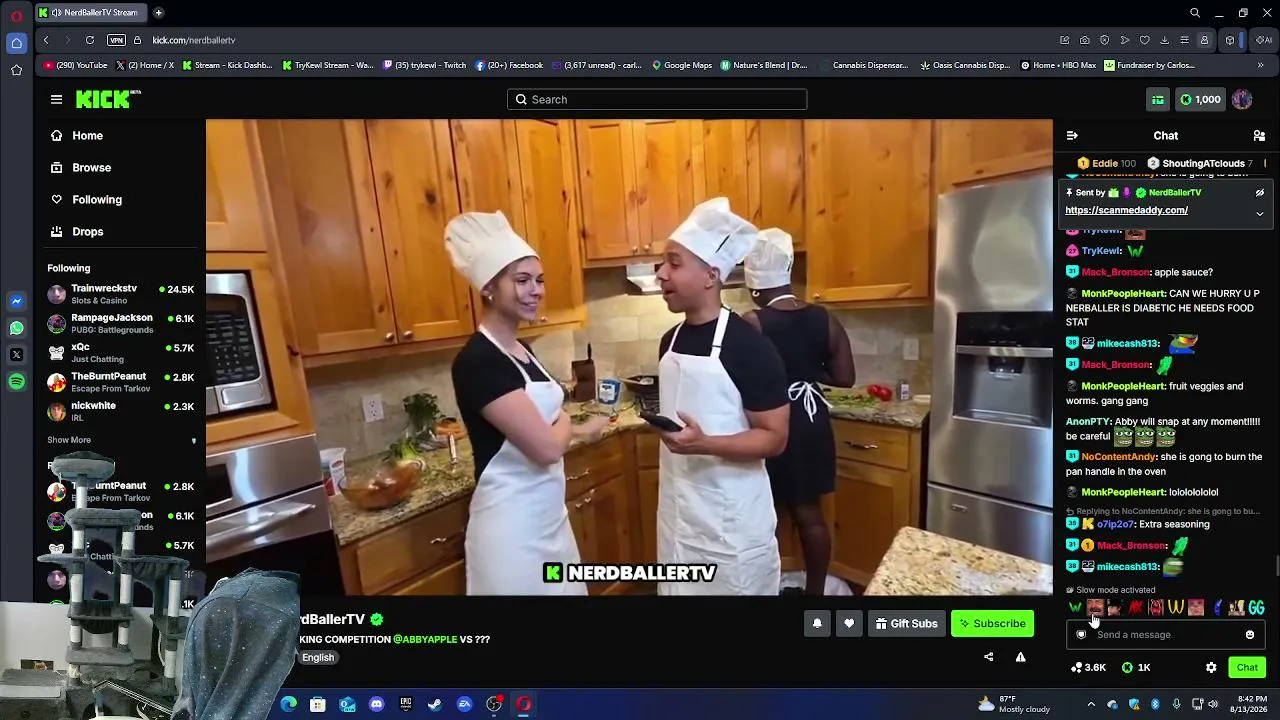This screenshot has height=720, width=1280.
Task: Click the green Subscribe button
Action: pyautogui.click(x=993, y=623)
